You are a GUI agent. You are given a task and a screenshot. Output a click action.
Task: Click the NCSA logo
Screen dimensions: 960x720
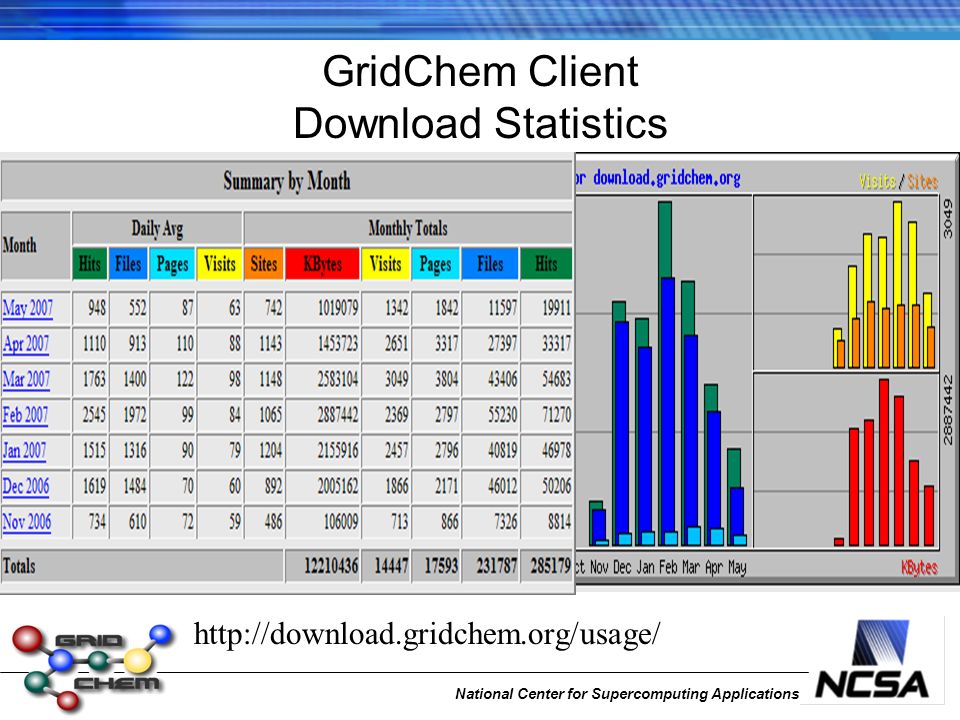point(872,660)
